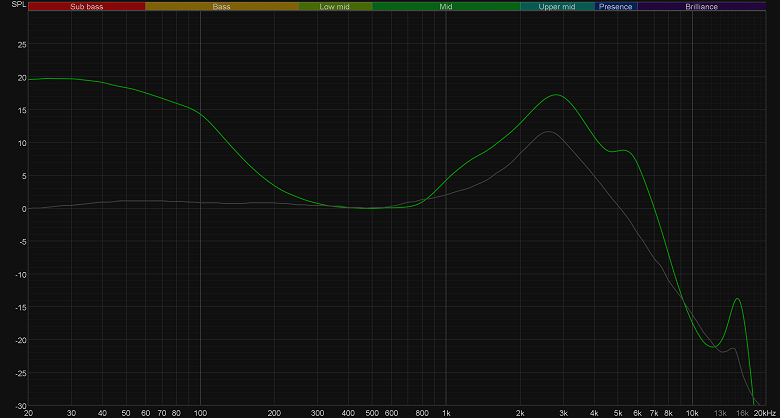Click the 100 Hz axis label
Screen dimensions: 780x418
click(200, 413)
